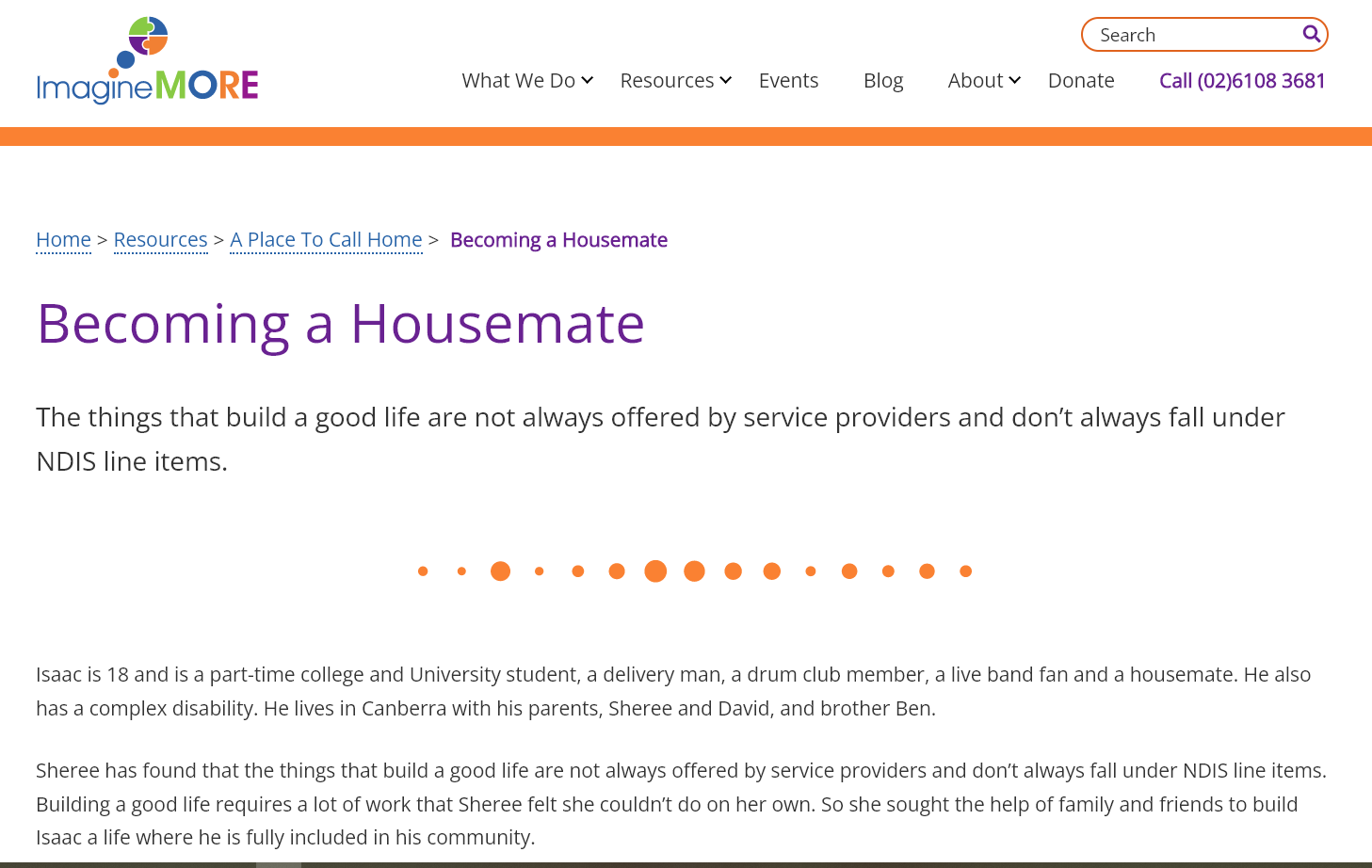Open the ImagineMORE logo homepage link
Screen dimensions: 1372x868
tap(147, 60)
